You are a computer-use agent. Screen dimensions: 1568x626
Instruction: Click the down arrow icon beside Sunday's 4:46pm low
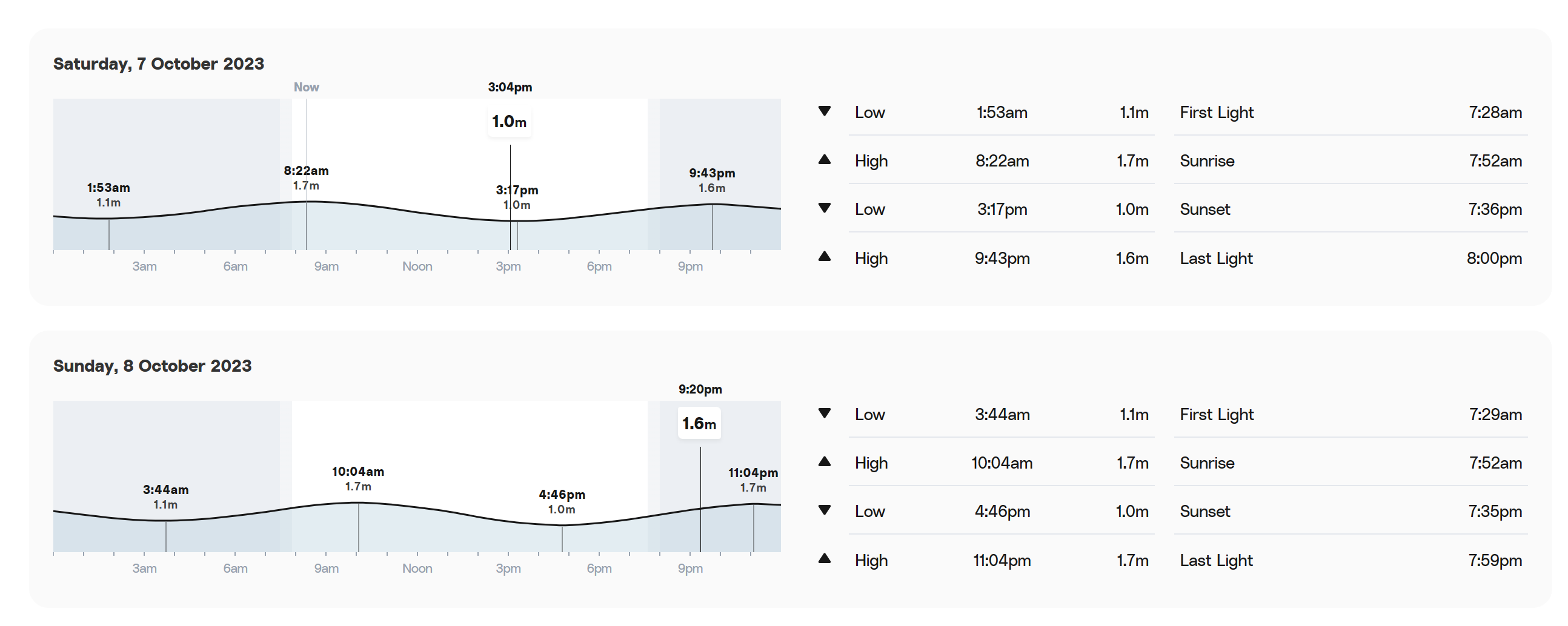824,510
